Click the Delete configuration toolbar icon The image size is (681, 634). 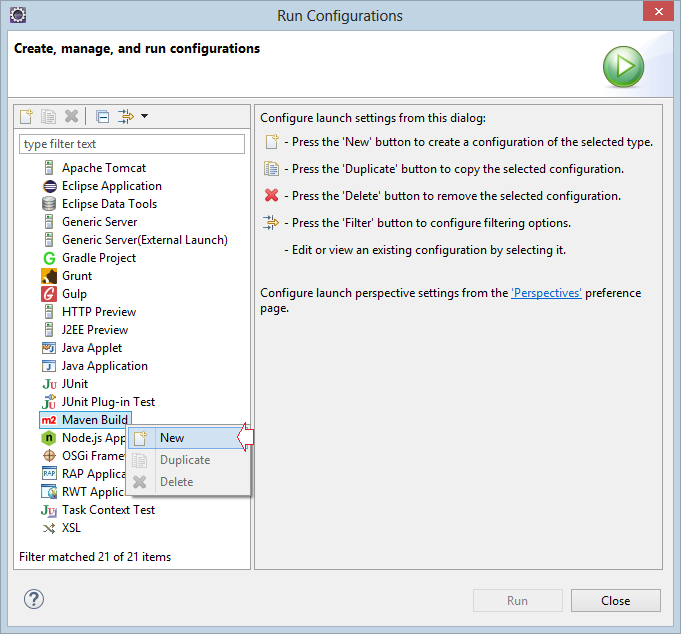click(x=71, y=116)
